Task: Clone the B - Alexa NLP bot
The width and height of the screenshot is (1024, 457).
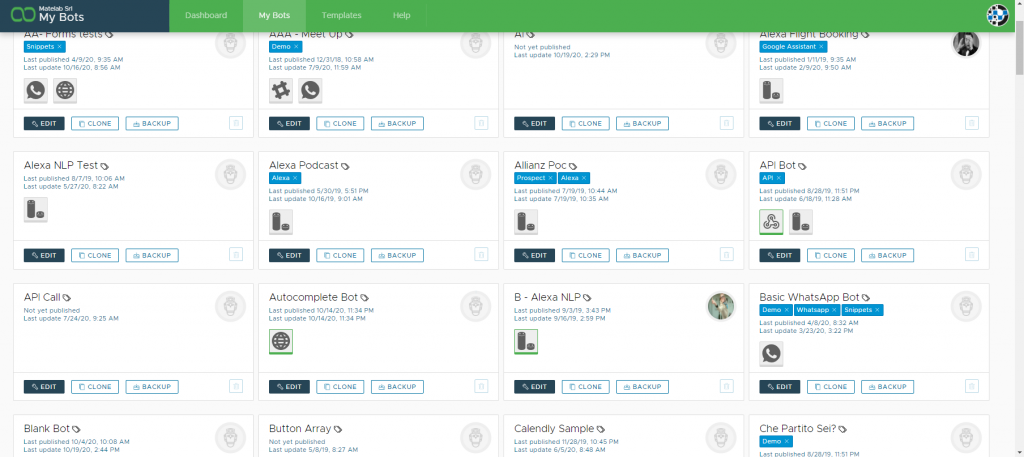Action: point(586,386)
